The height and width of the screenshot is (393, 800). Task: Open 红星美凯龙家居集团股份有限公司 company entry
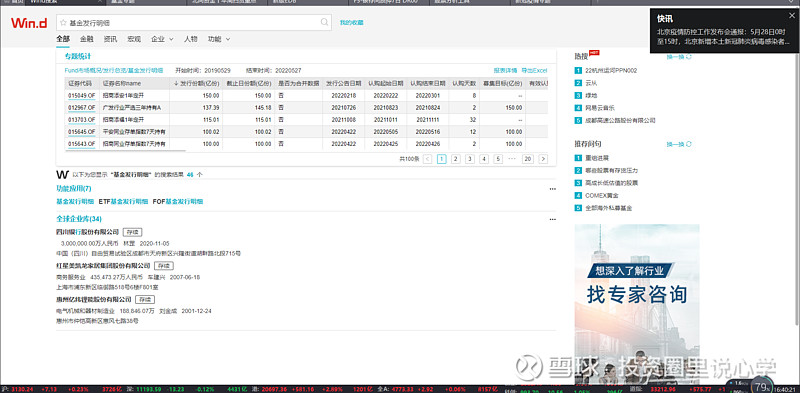(103, 265)
